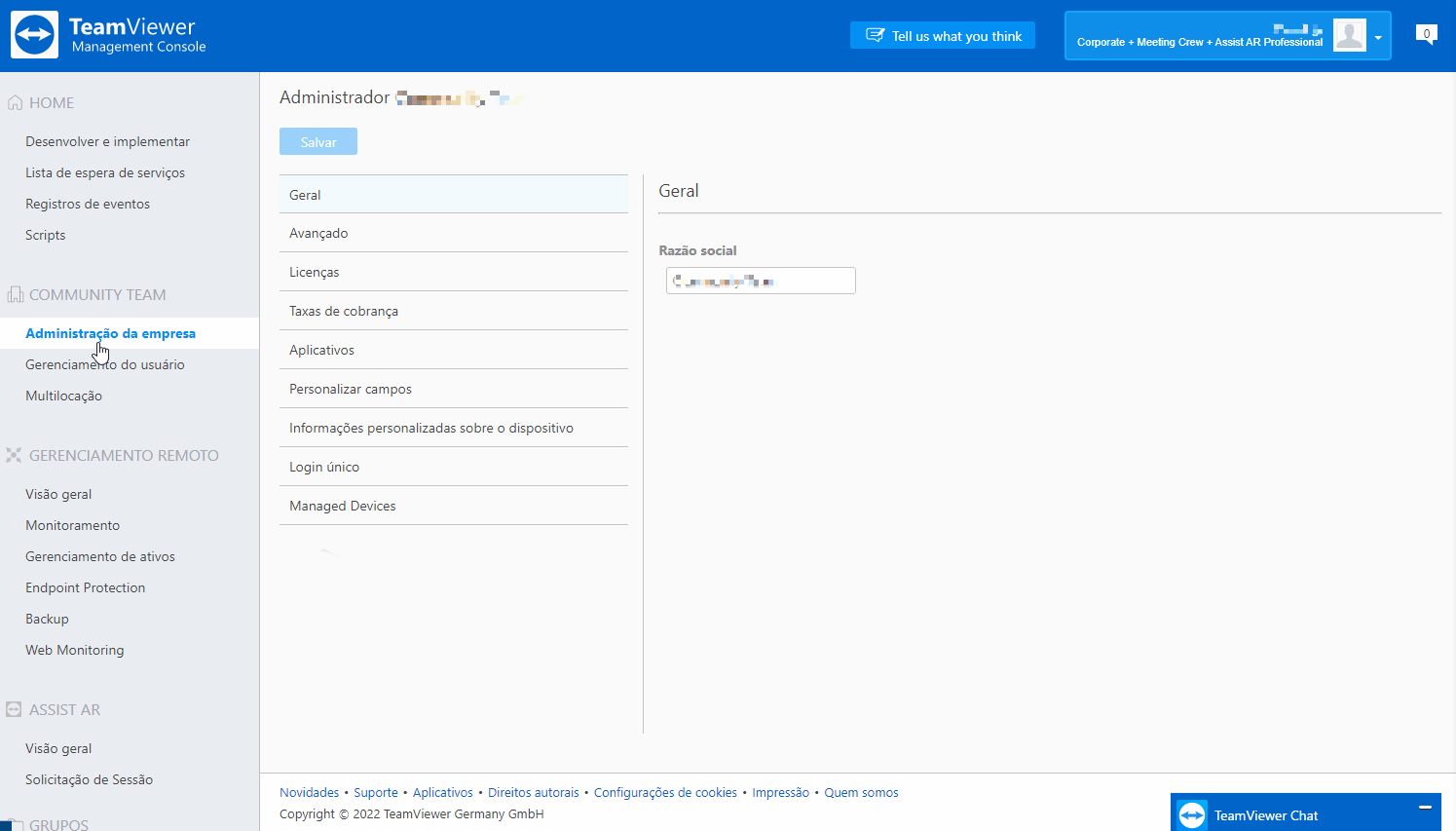Open Informações personalizadas sobre o dispositivo
Image resolution: width=1456 pixels, height=831 pixels.
coord(454,428)
